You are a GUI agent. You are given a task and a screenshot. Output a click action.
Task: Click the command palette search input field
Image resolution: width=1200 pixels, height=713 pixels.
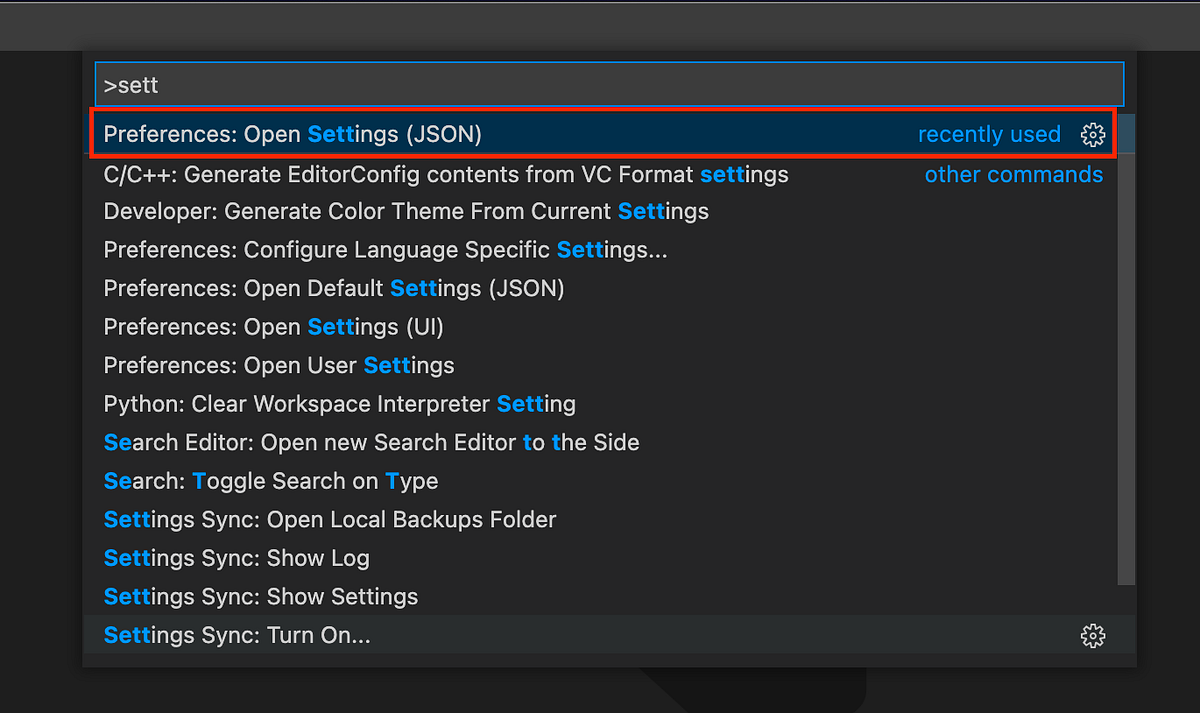coord(609,85)
